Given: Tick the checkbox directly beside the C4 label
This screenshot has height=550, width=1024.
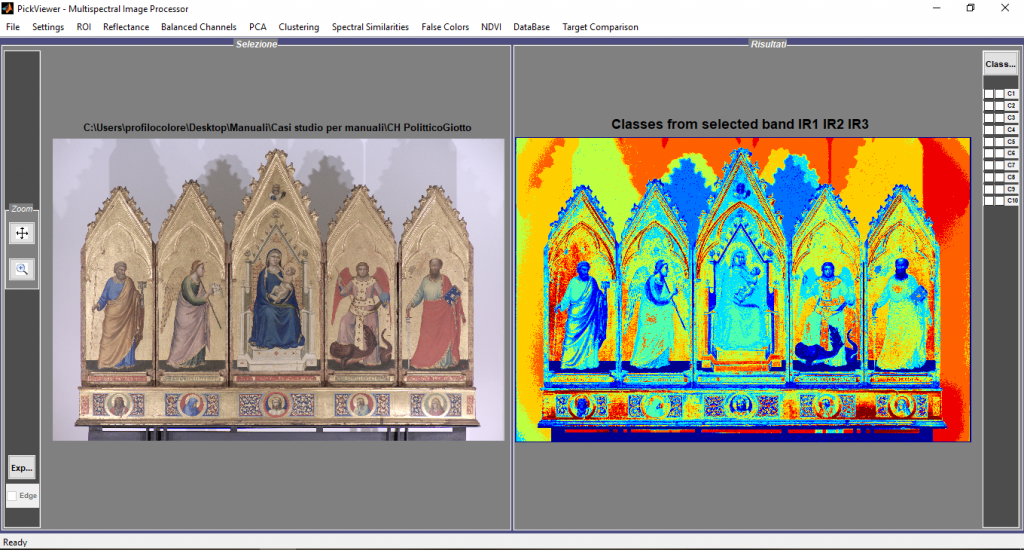Looking at the screenshot, I should [999, 129].
